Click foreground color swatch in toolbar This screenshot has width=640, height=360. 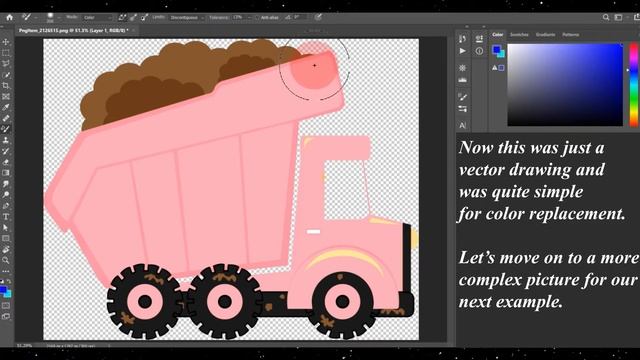3,290
